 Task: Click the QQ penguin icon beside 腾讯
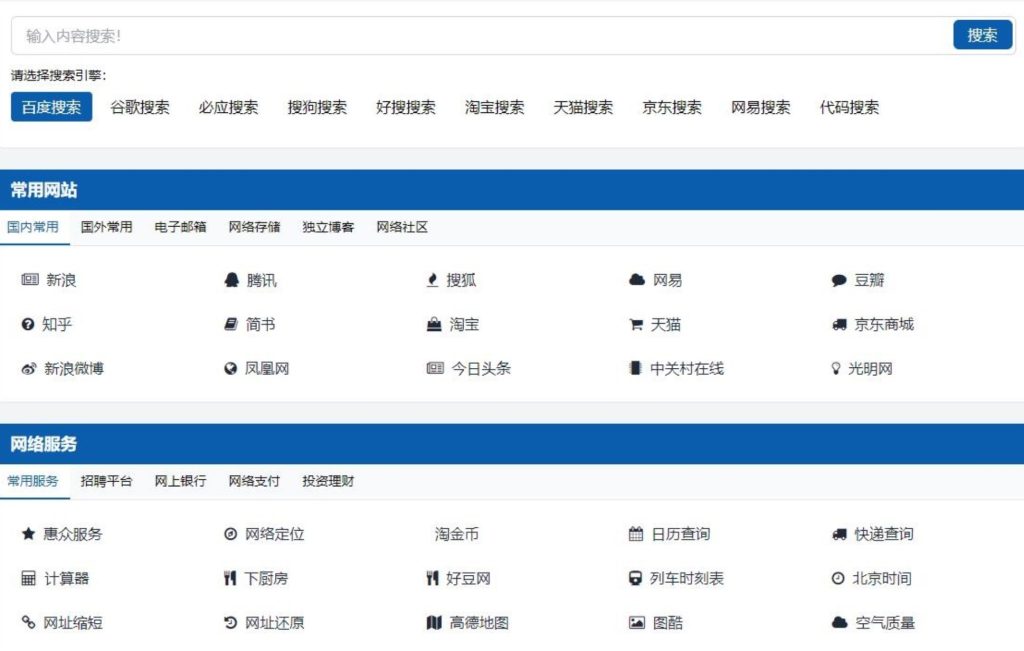231,280
